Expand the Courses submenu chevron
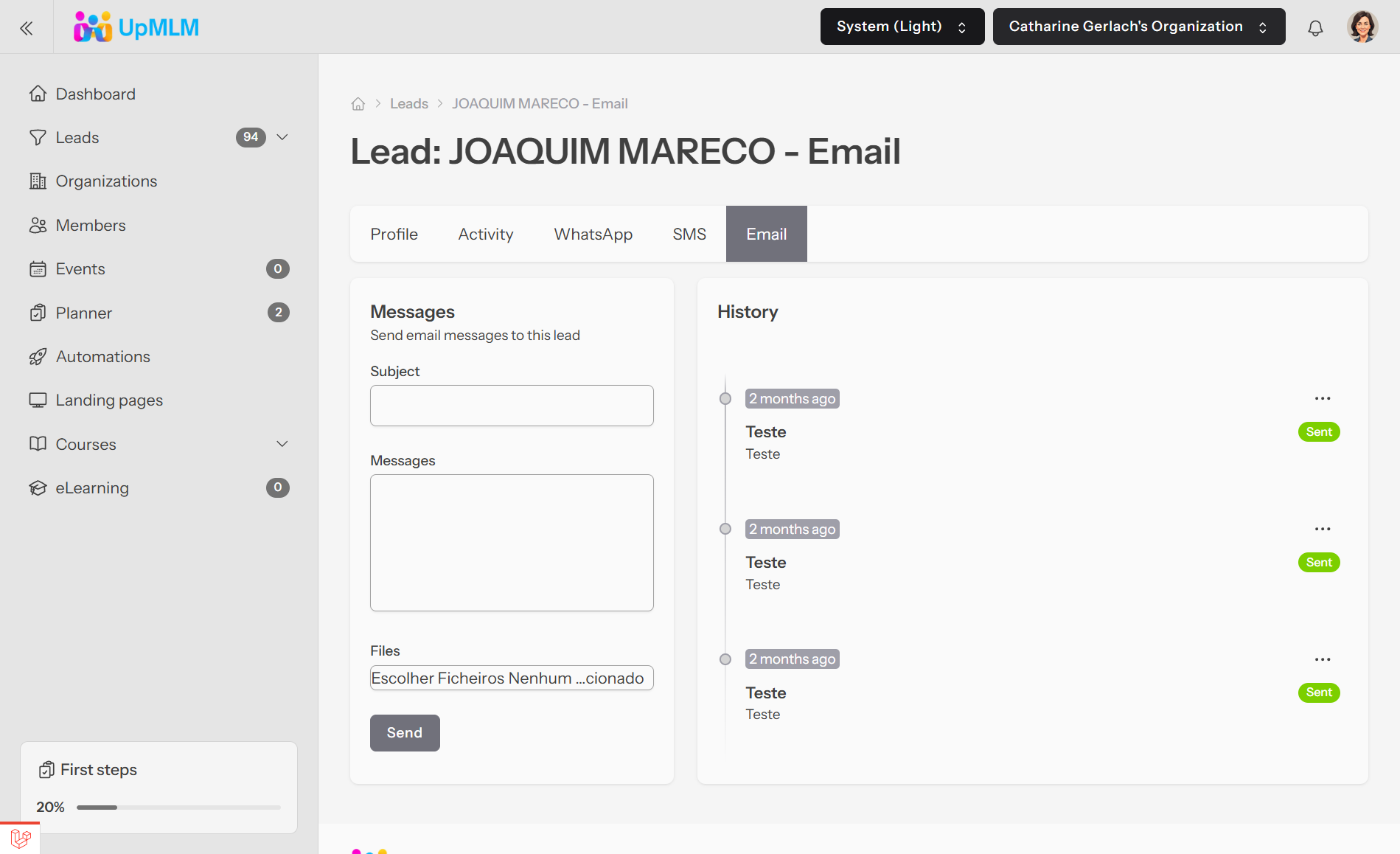 click(282, 444)
